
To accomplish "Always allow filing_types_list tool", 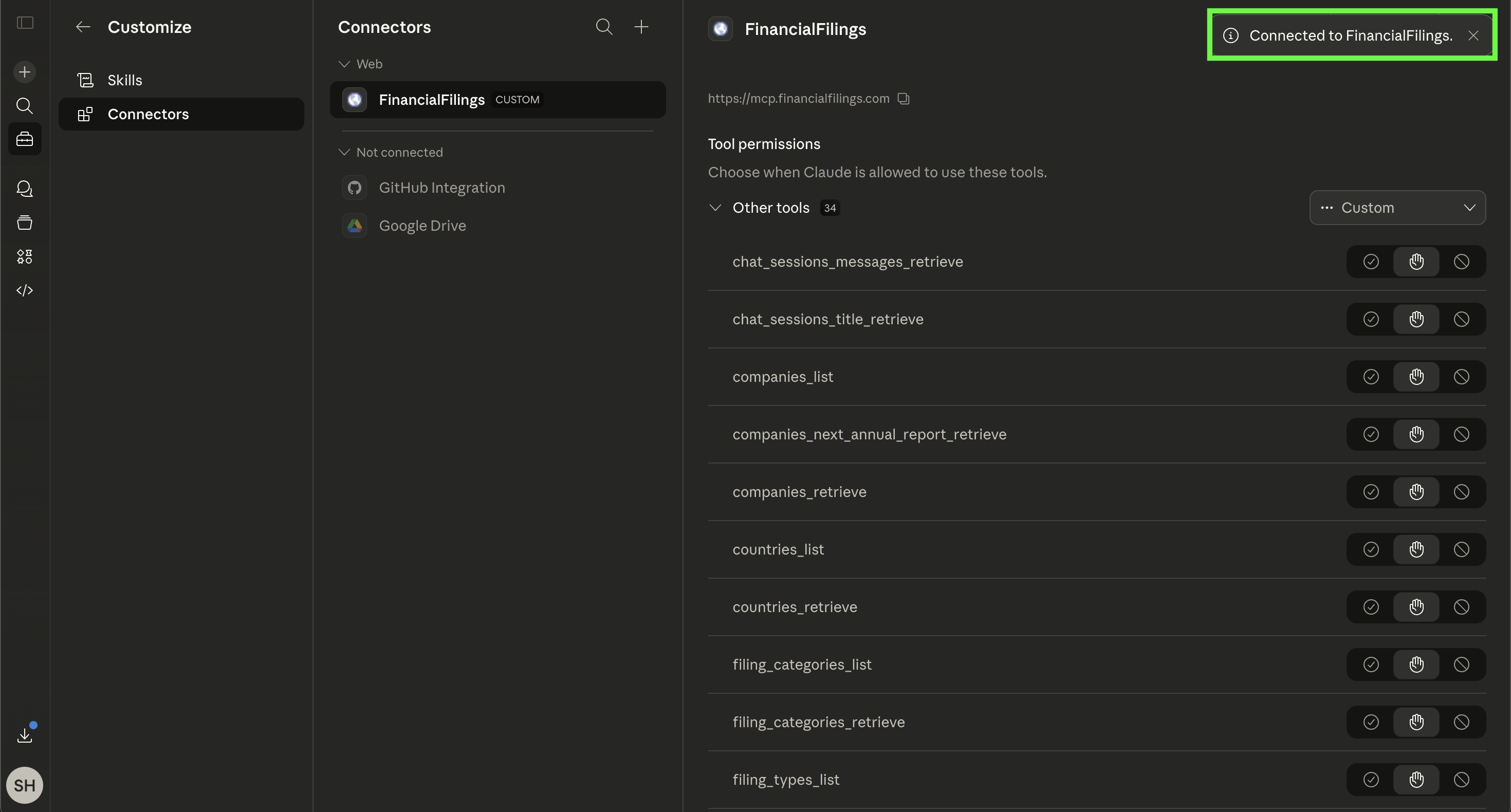I will click(x=1371, y=779).
